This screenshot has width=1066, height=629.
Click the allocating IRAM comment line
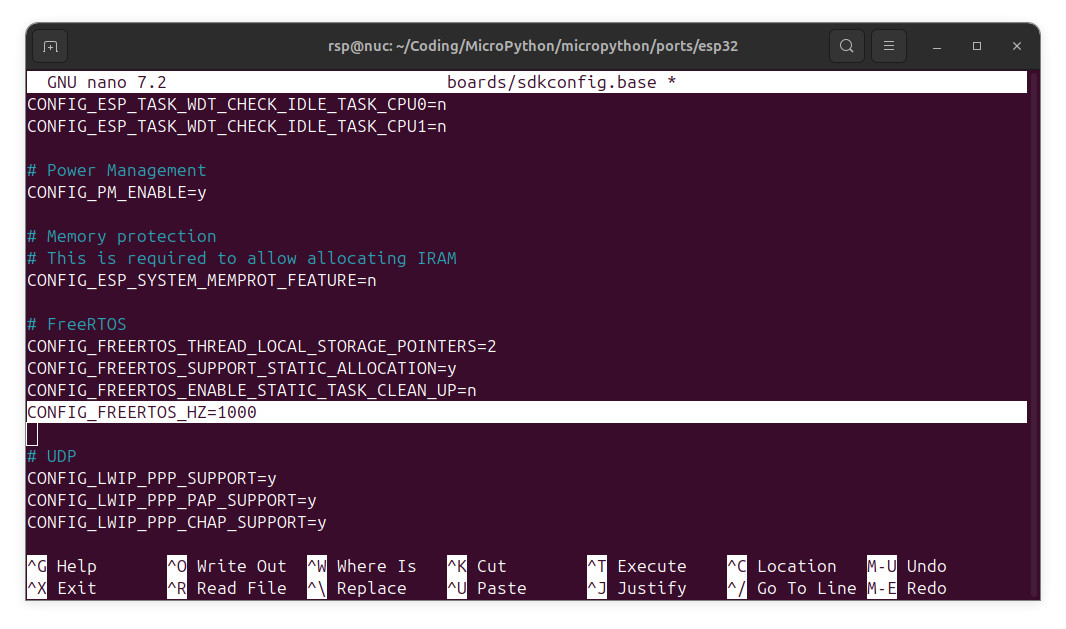(x=242, y=258)
